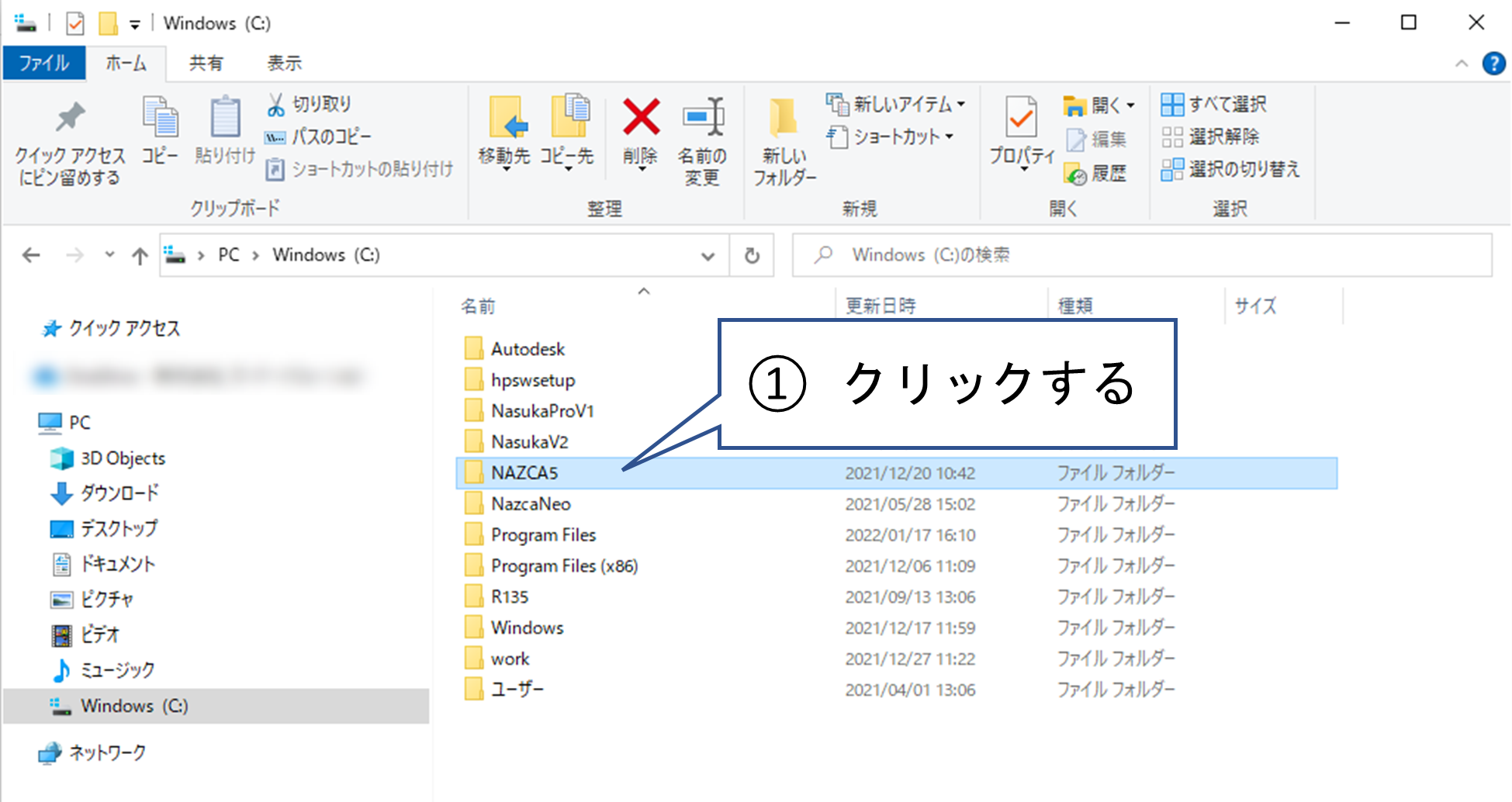Select the NAZCA5 folder
The image size is (1512, 802).
[x=896, y=473]
